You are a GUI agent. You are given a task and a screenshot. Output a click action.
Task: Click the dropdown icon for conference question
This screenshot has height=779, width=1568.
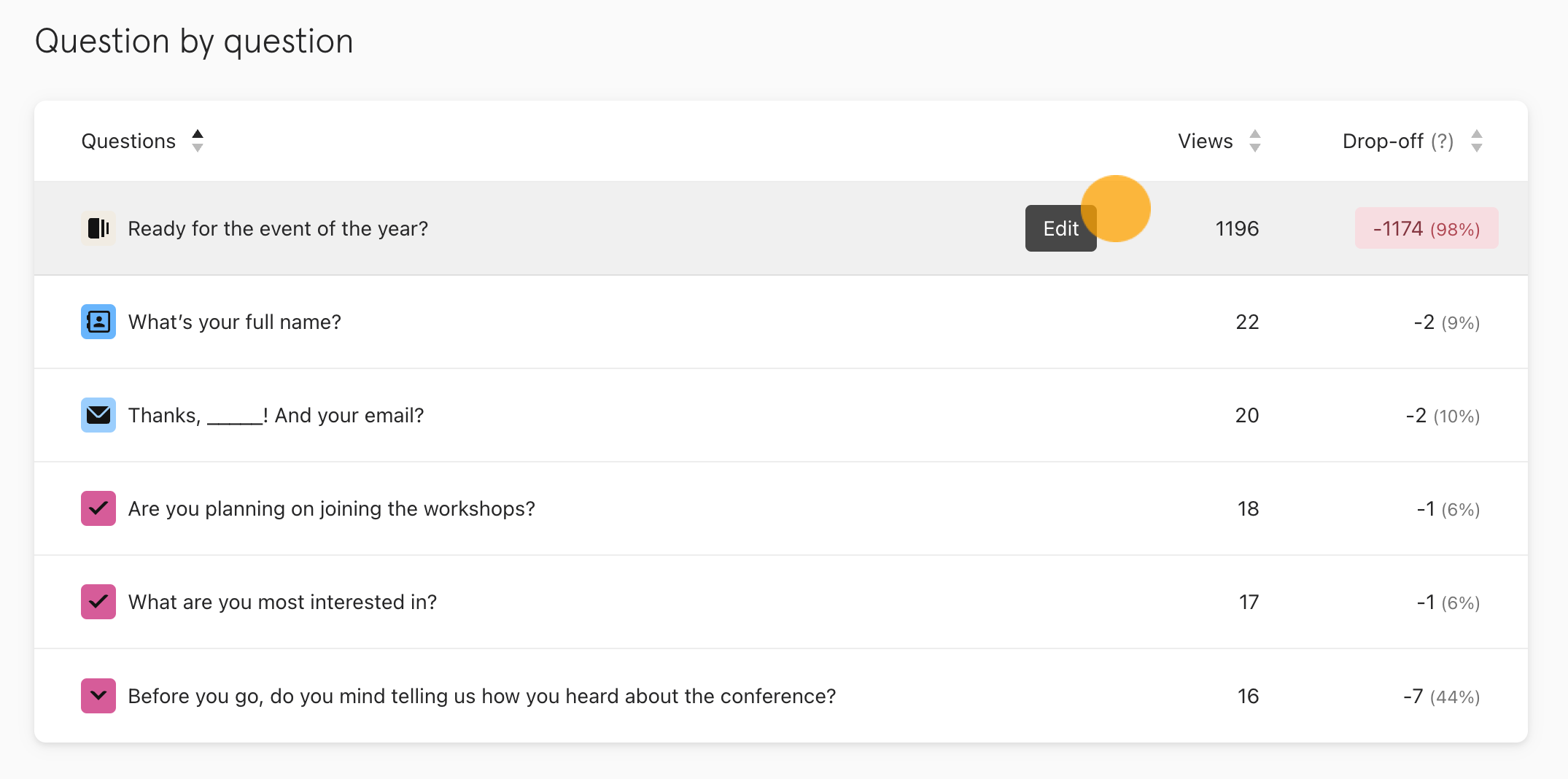[98, 696]
